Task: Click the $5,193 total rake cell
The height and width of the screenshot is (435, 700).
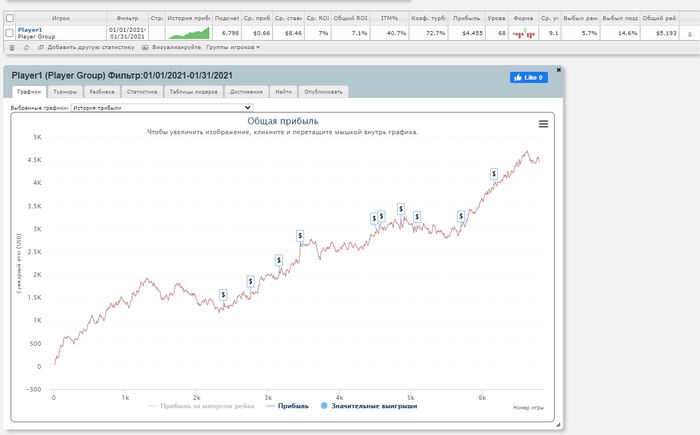Action: tap(660, 33)
